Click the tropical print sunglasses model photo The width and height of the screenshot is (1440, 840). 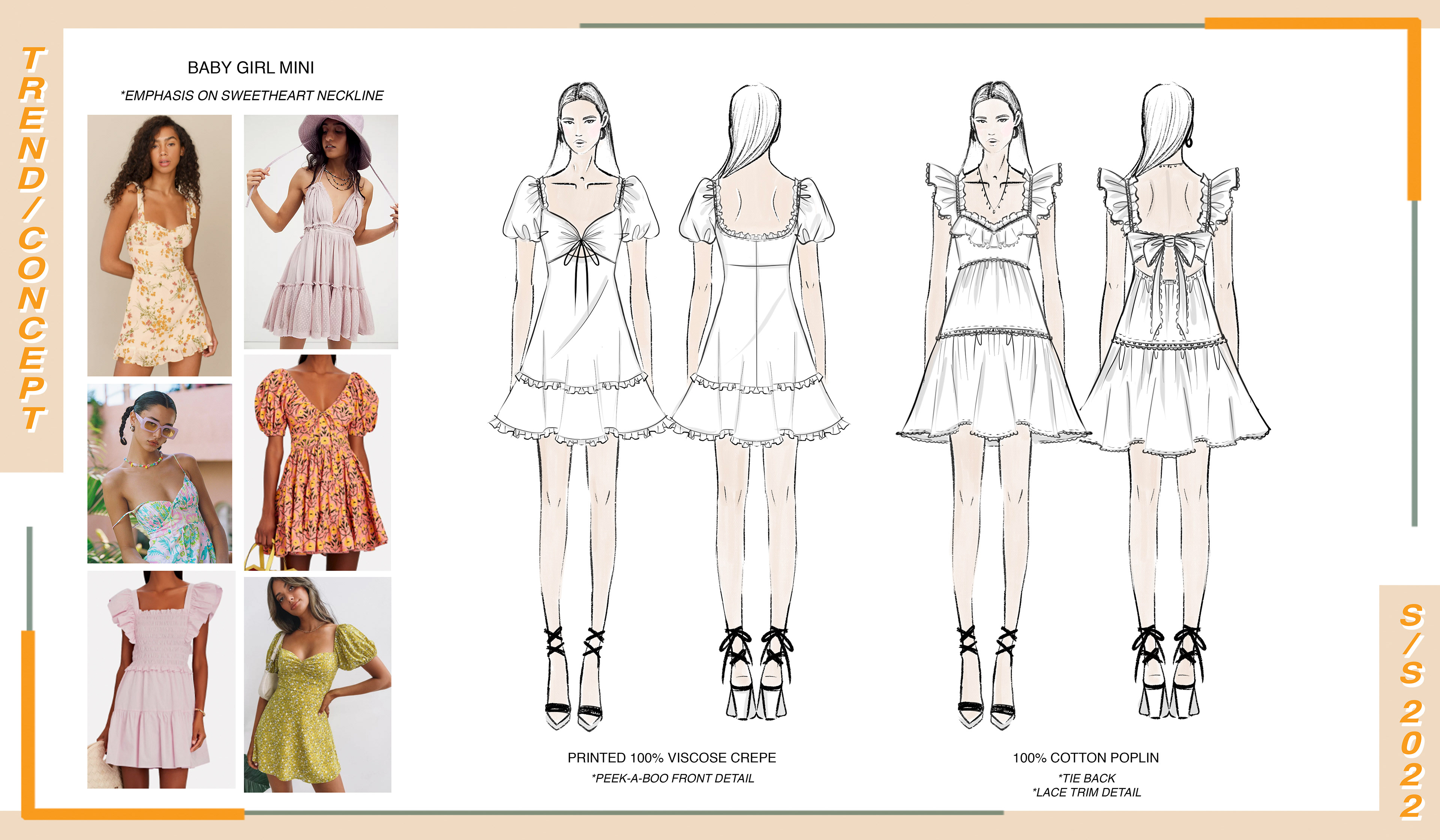pyautogui.click(x=159, y=473)
